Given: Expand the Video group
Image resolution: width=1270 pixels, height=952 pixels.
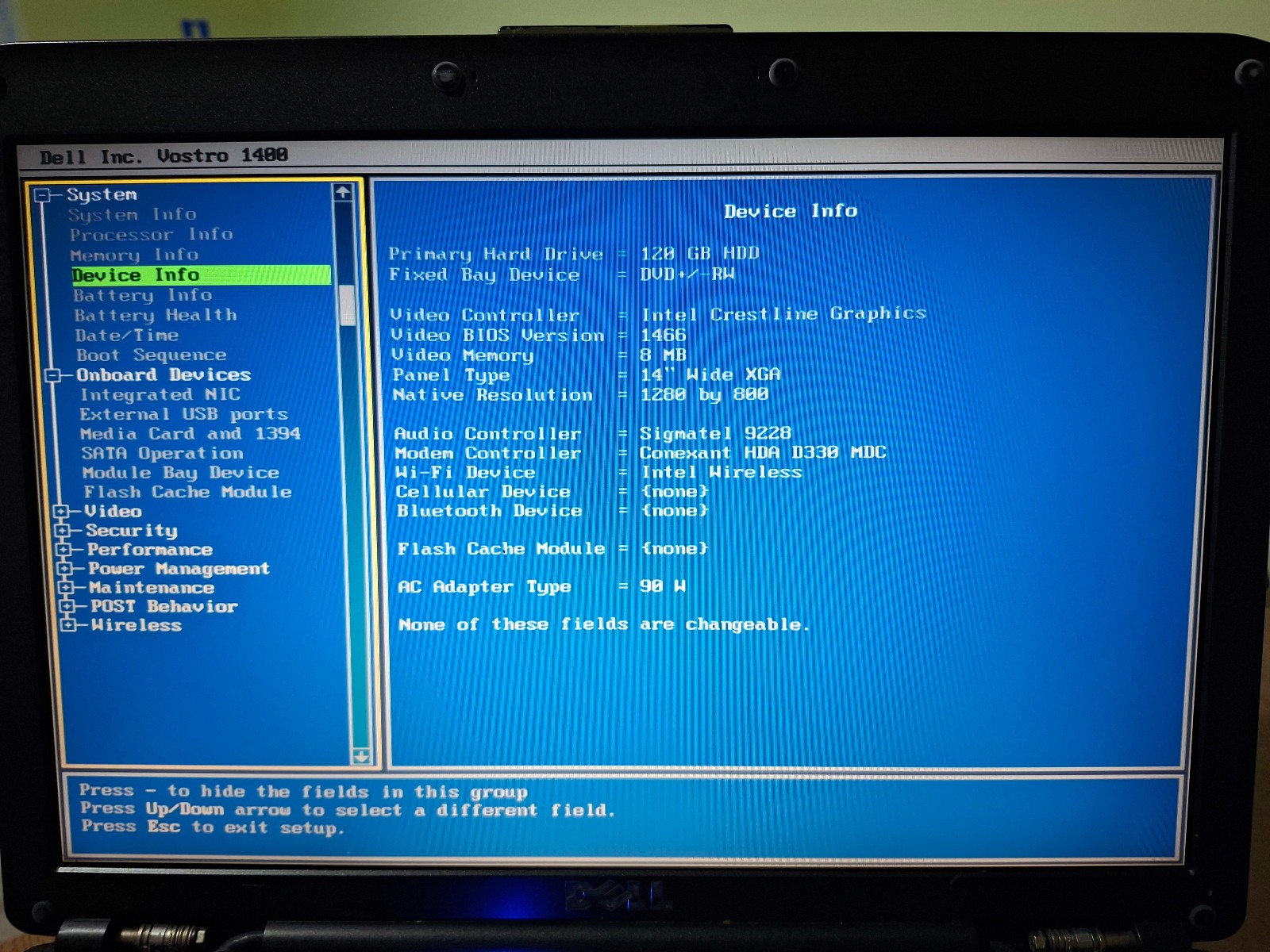Looking at the screenshot, I should click(x=61, y=512).
